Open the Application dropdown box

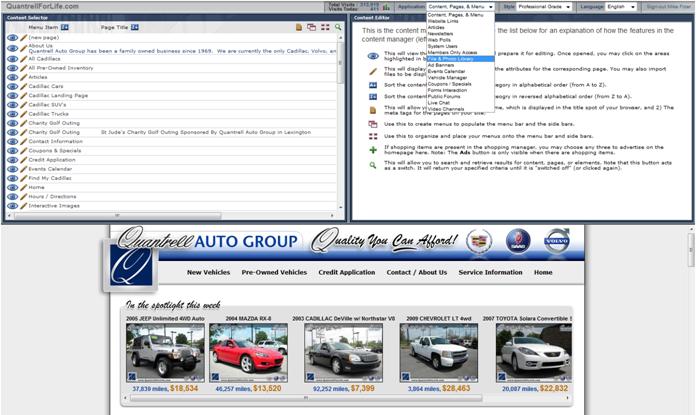click(460, 7)
